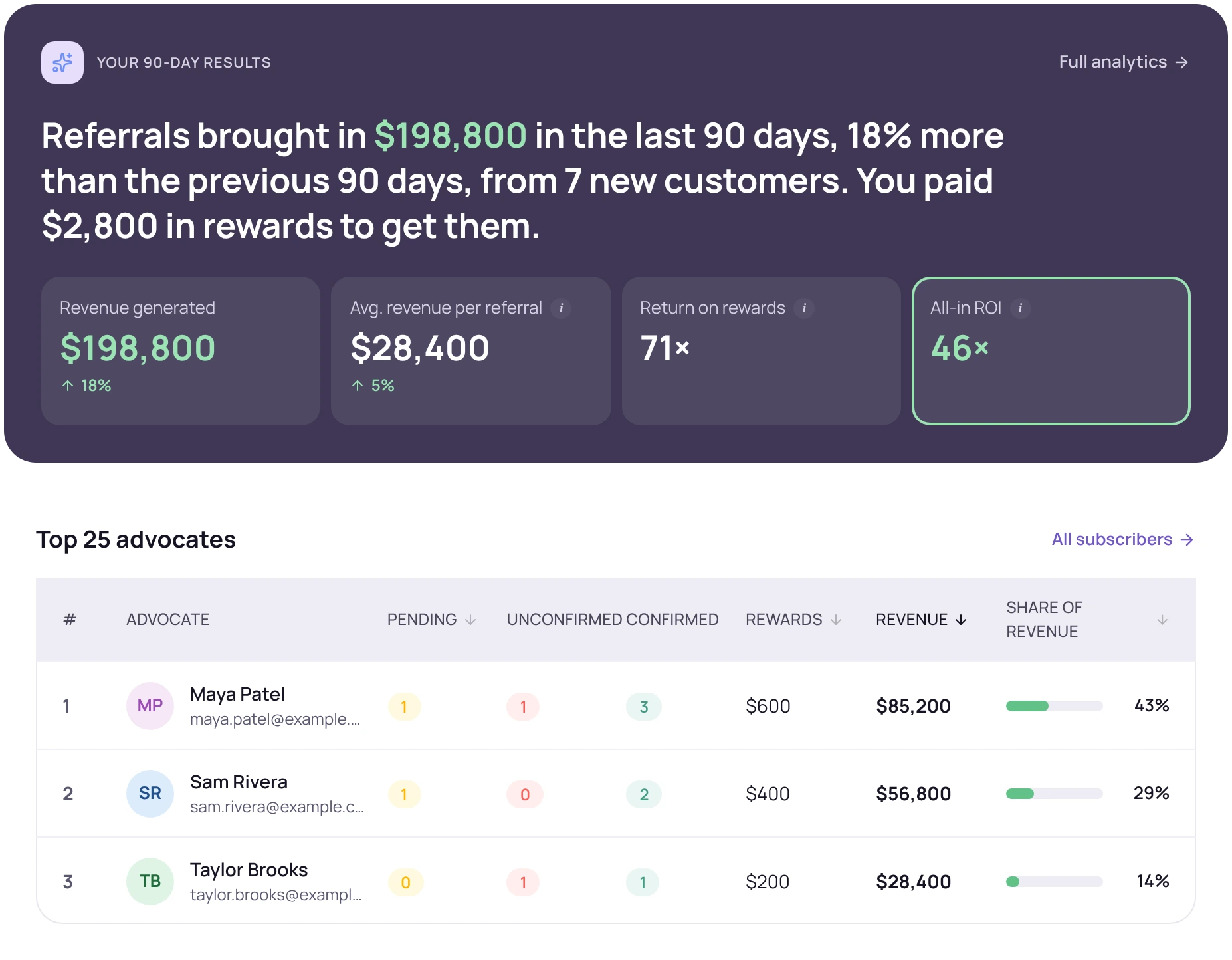Click Taylor Brooks' unconfirmed badge 1

point(523,882)
